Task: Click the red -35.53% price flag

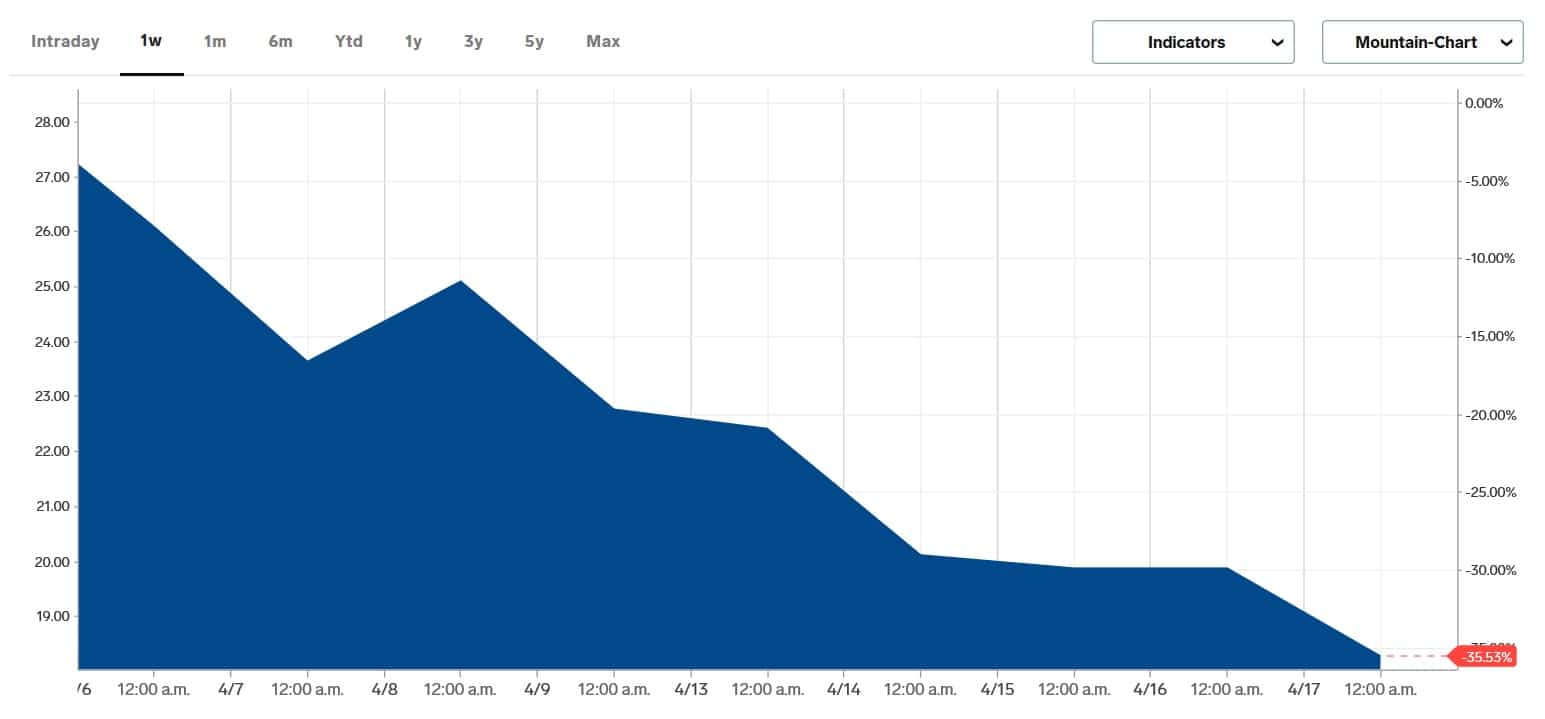Action: (1486, 657)
